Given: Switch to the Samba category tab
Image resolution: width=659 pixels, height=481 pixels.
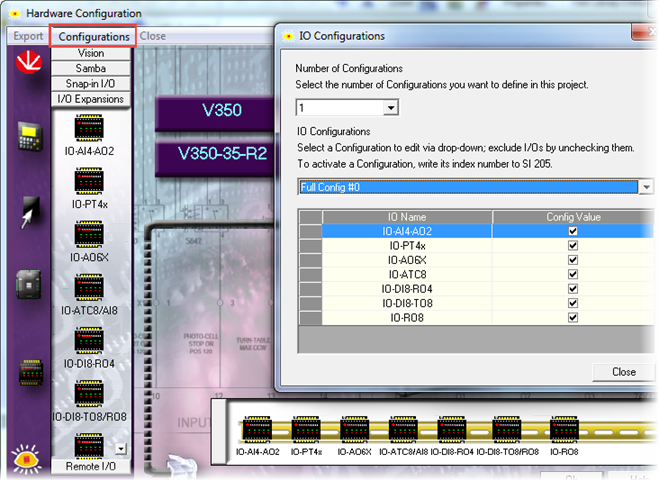Looking at the screenshot, I should [91, 68].
